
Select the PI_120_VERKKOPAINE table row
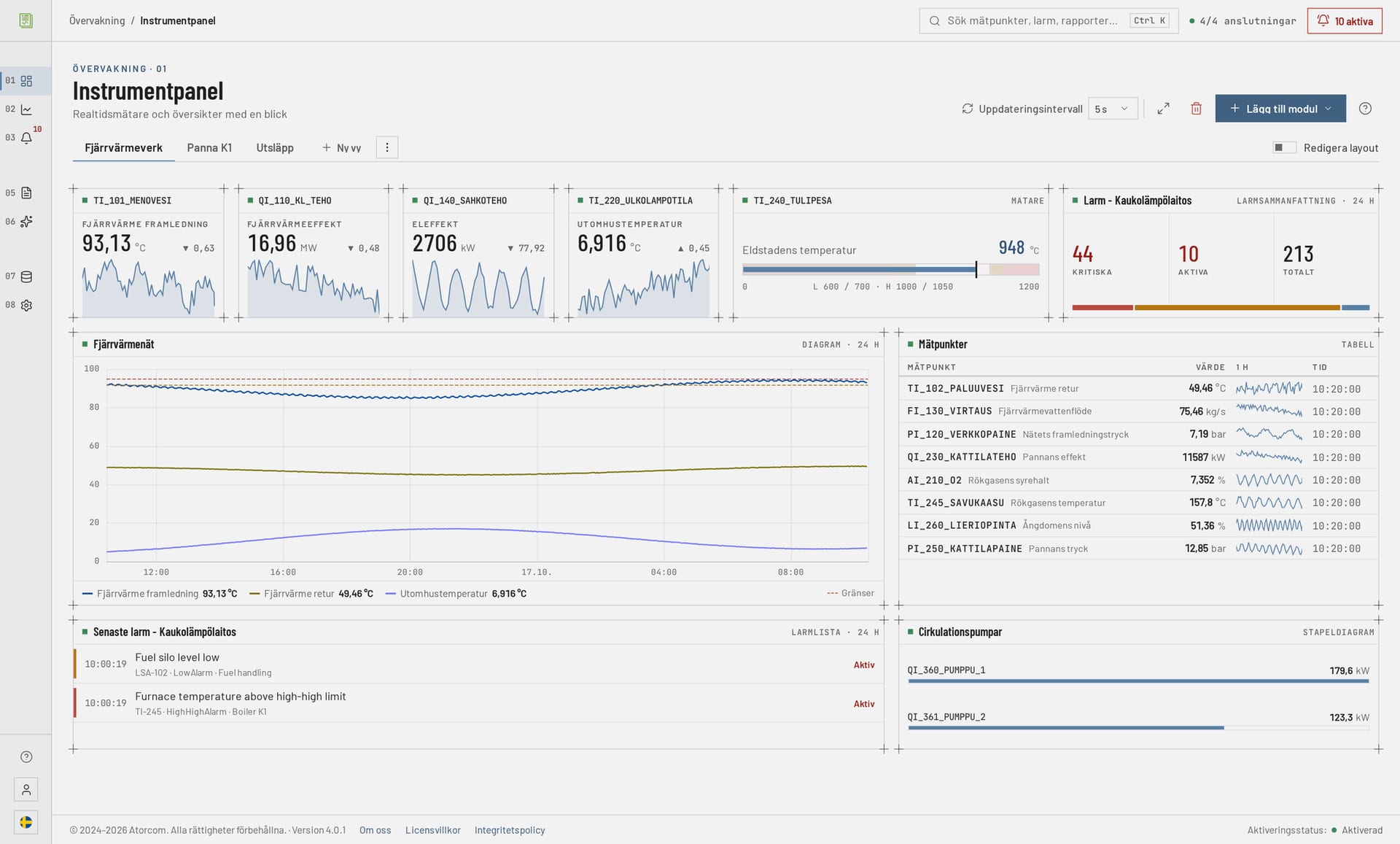pyautogui.click(x=1138, y=435)
